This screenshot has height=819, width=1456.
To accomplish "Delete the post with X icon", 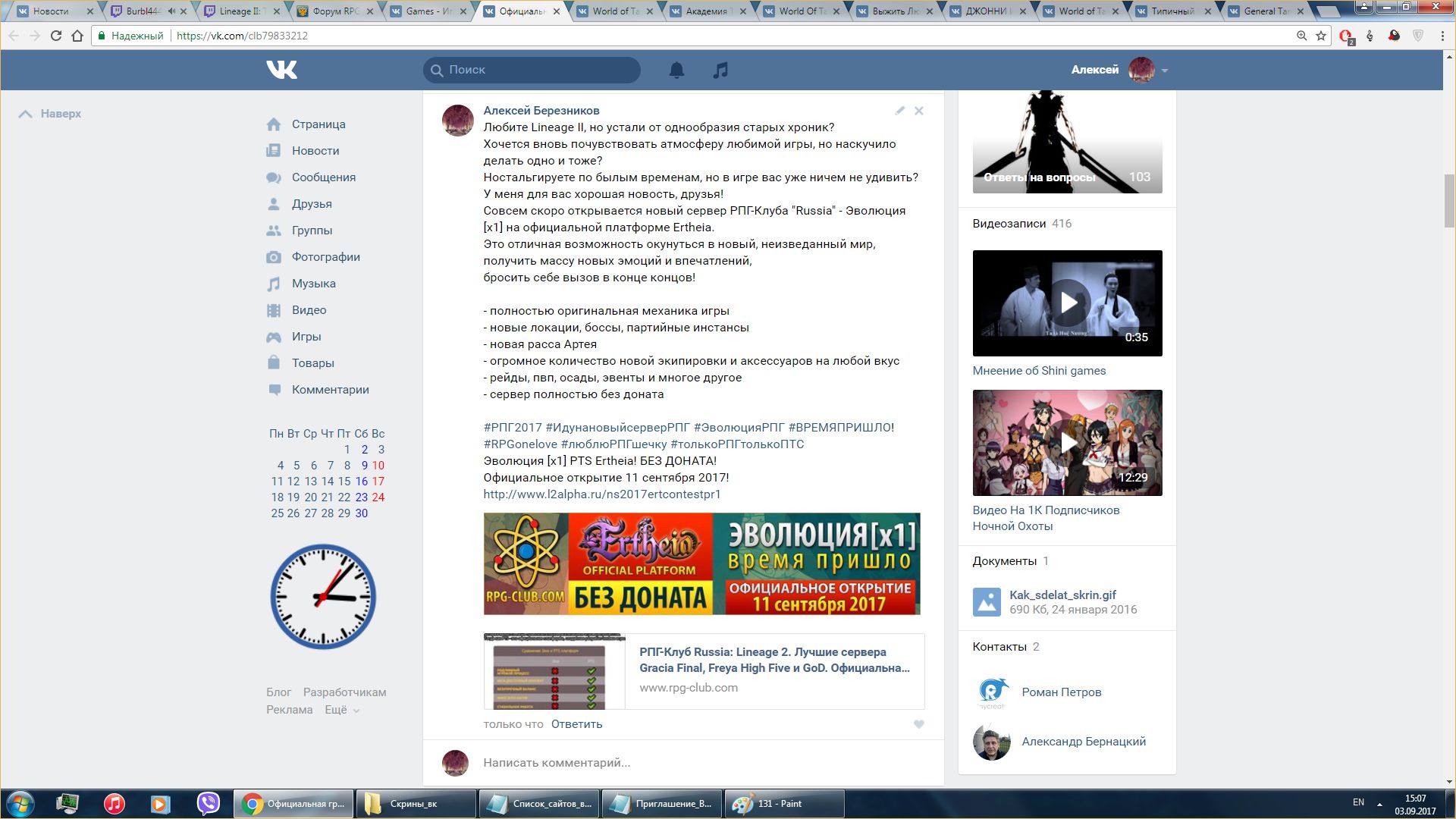I will [x=919, y=111].
